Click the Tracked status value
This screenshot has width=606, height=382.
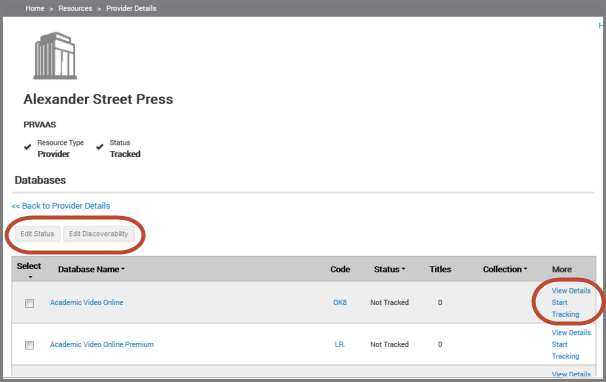point(125,154)
